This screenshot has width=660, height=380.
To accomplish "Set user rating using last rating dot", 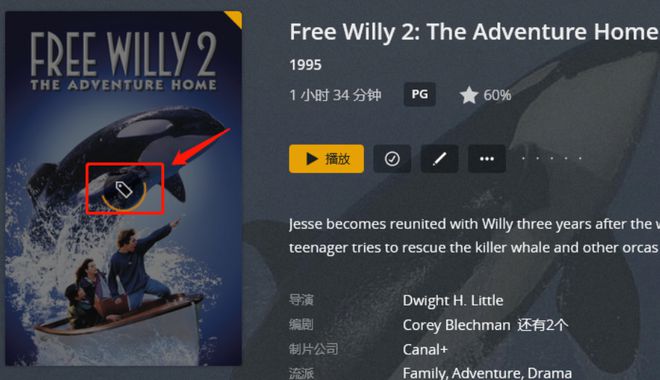I will pos(580,158).
